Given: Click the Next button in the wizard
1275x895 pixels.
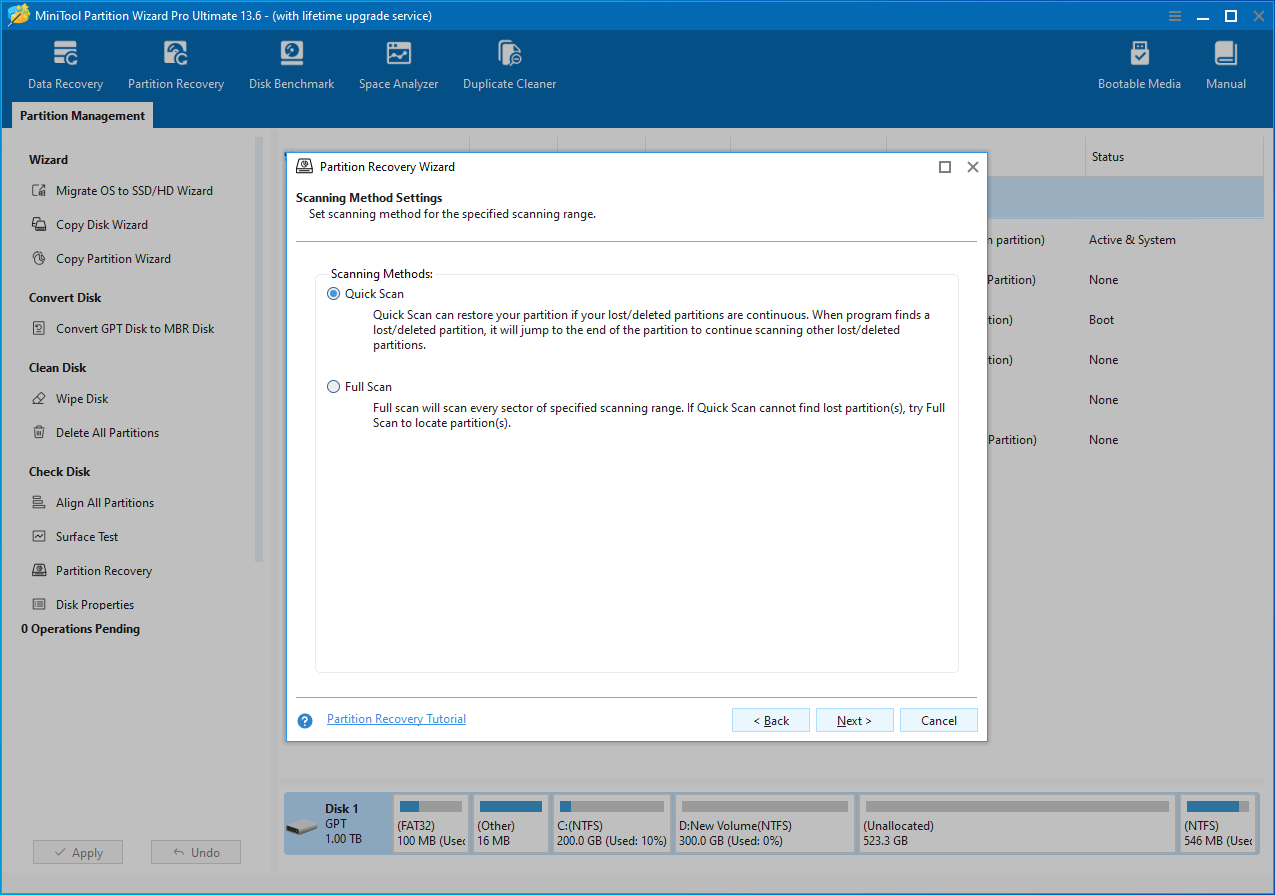Looking at the screenshot, I should [854, 719].
